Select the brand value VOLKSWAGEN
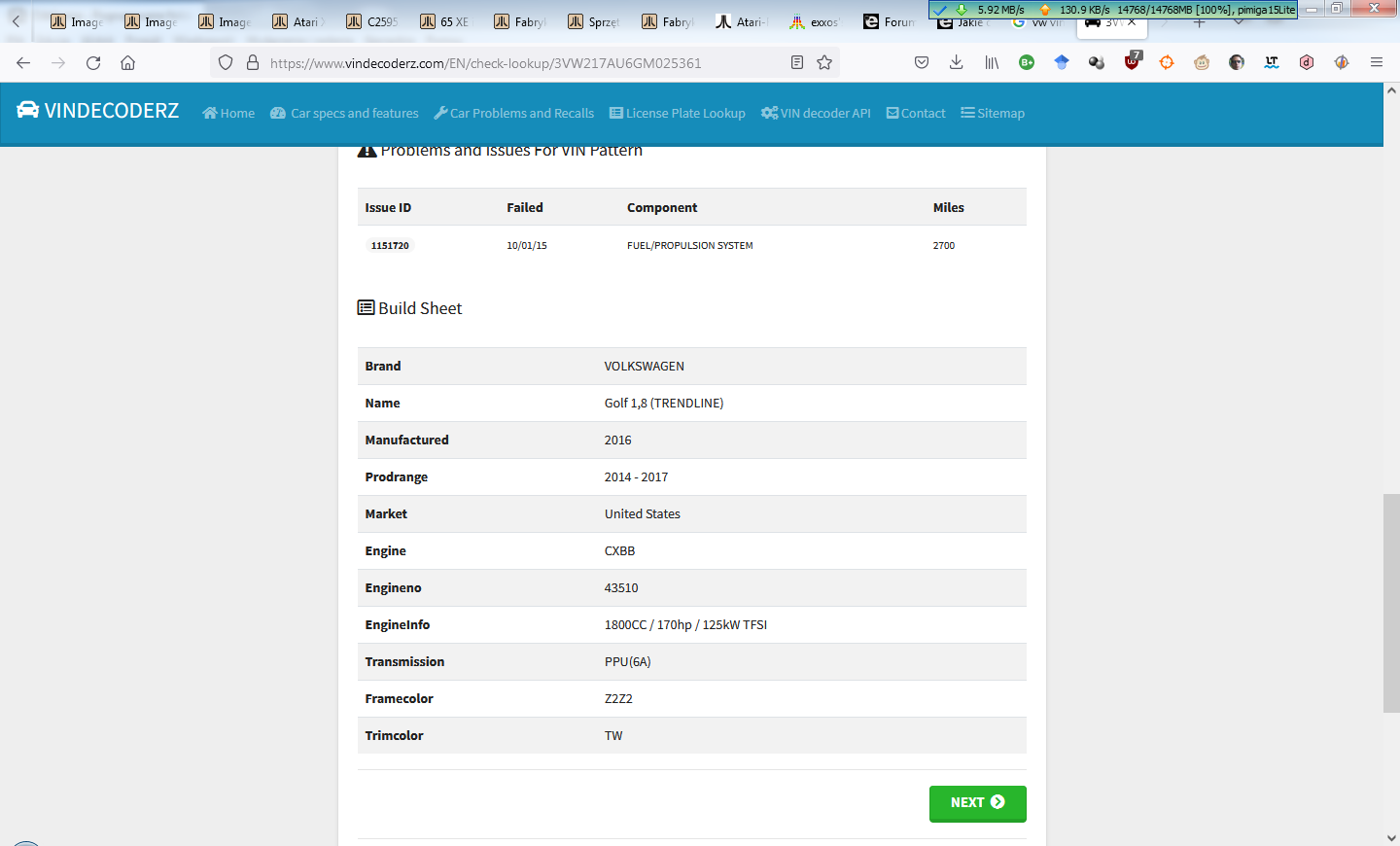The image size is (1400, 846). tap(645, 367)
